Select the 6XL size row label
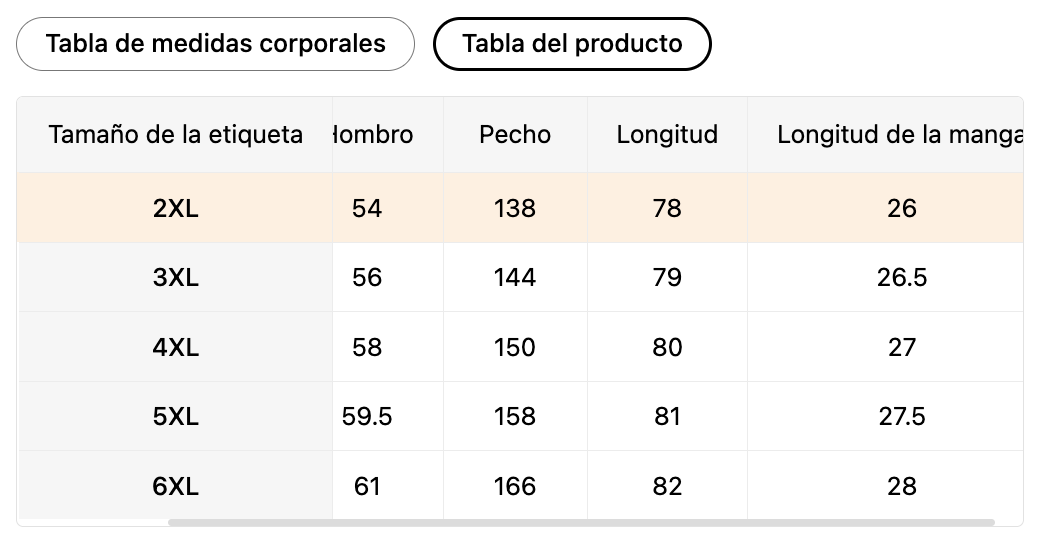 click(175, 486)
